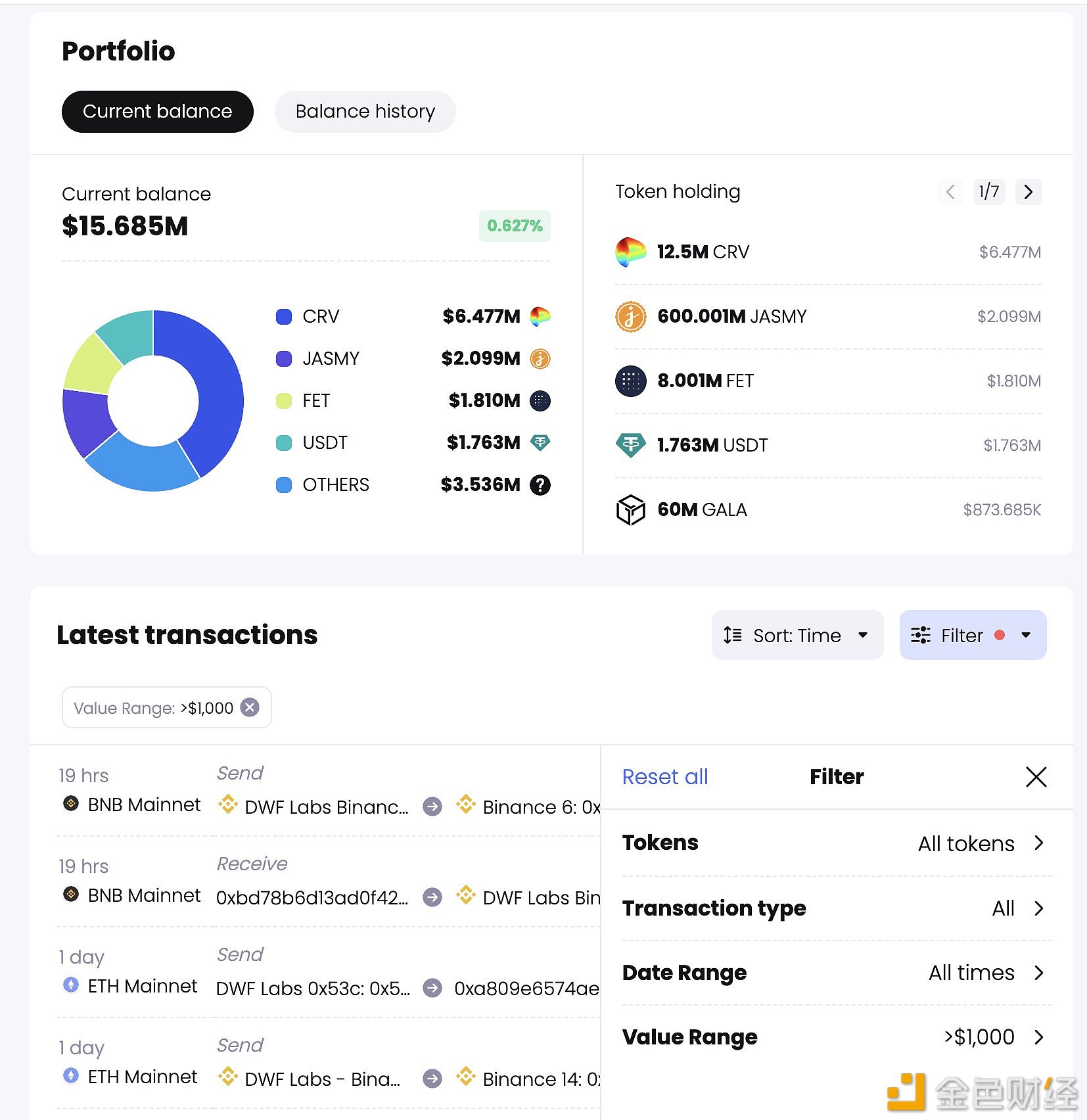Click the JASMY icon beside $2.099M legend
Screen dimensions: 1087x1120
tap(540, 358)
